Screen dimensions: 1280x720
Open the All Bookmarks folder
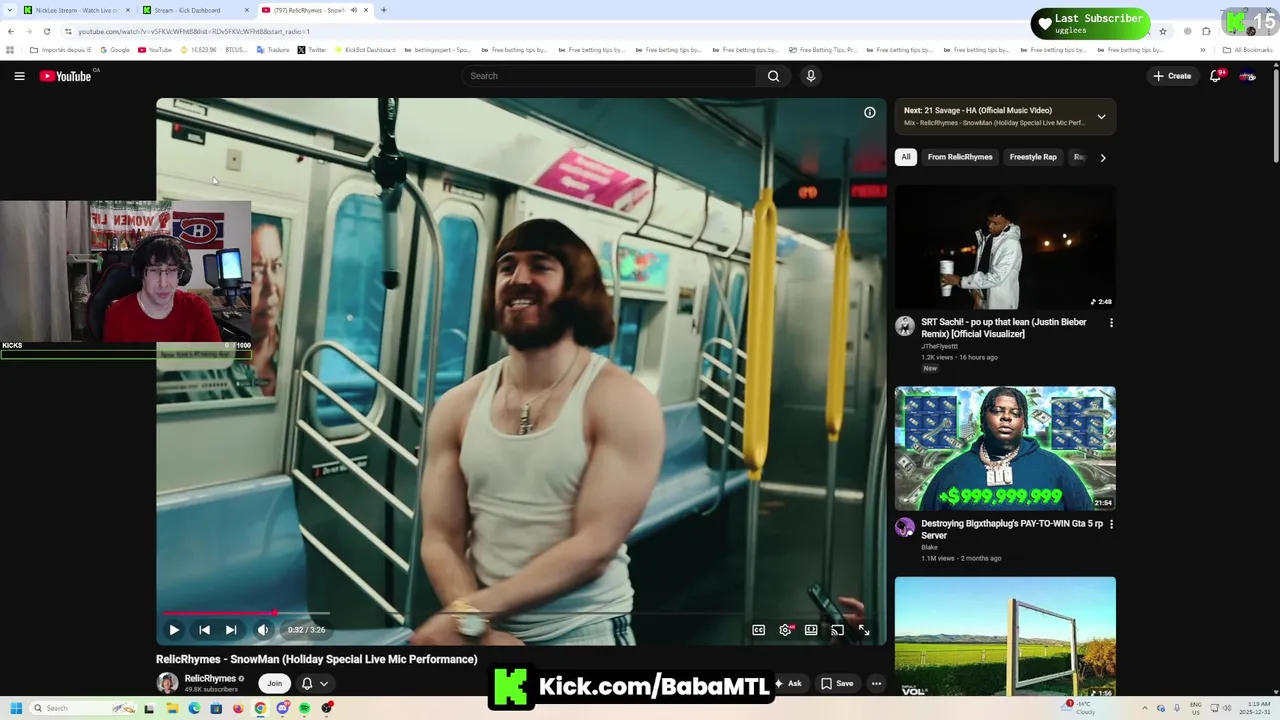(1248, 50)
